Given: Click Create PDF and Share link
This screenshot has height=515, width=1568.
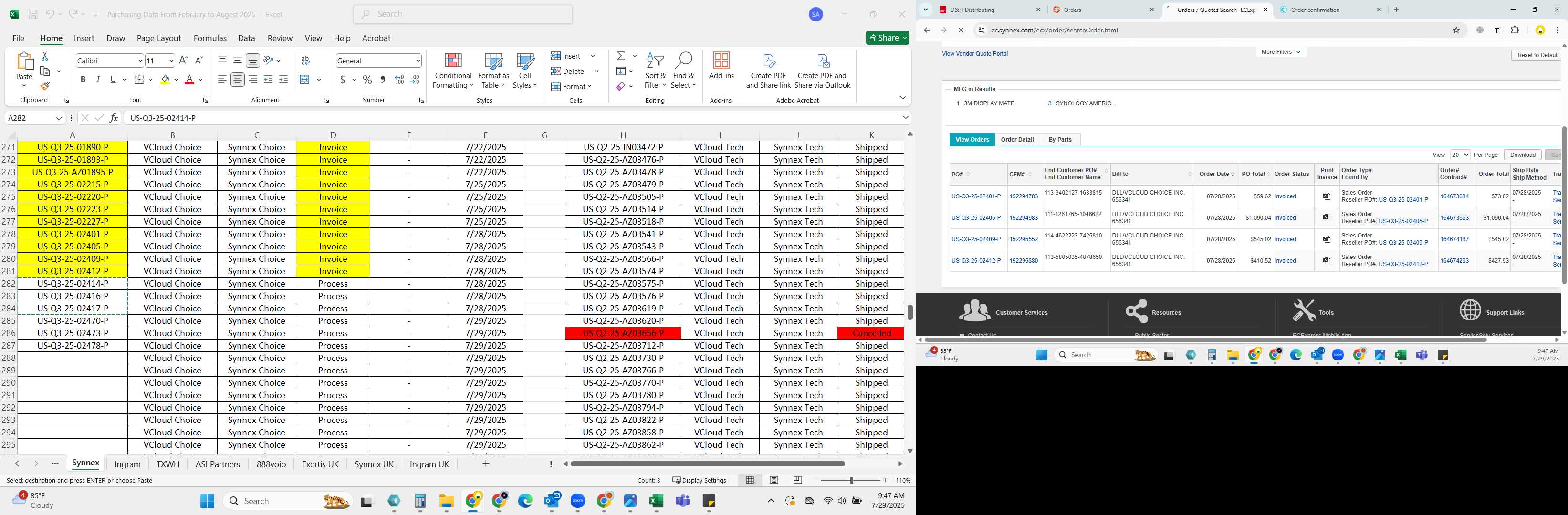Looking at the screenshot, I should click(x=768, y=71).
